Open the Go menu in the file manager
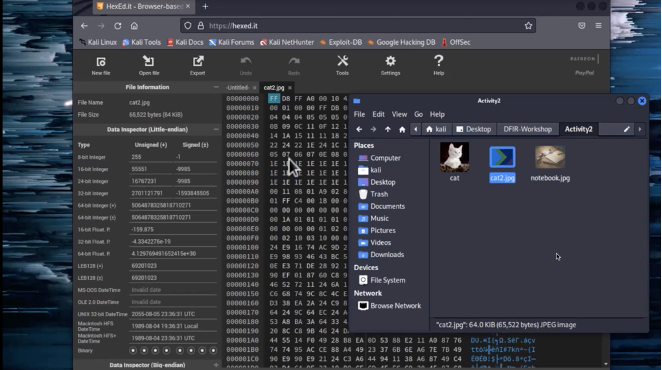This screenshot has height=370, width=662. tap(418, 114)
